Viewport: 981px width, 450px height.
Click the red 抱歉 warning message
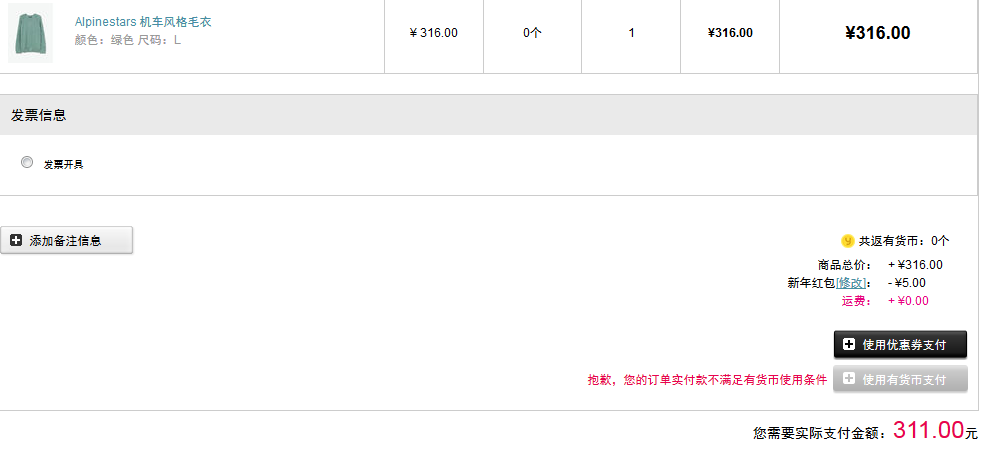[707, 380]
